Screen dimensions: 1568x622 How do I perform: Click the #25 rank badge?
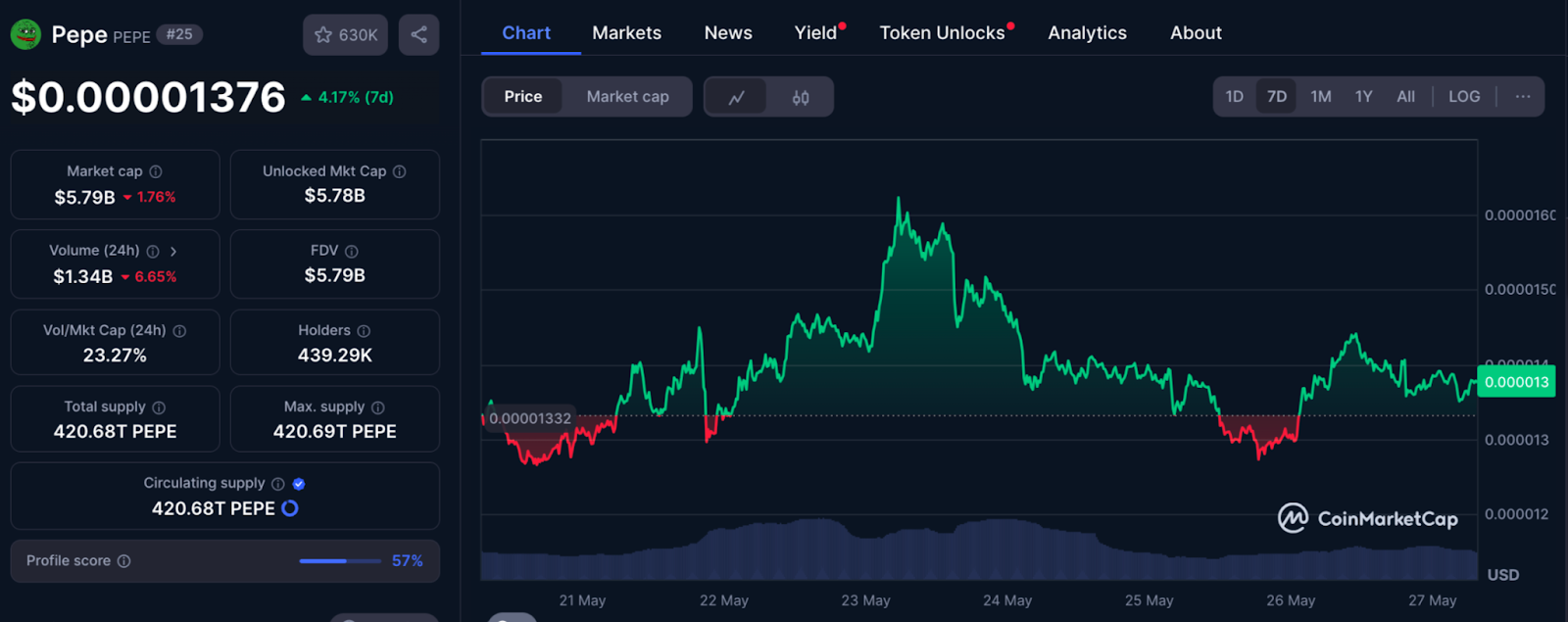coord(179,34)
